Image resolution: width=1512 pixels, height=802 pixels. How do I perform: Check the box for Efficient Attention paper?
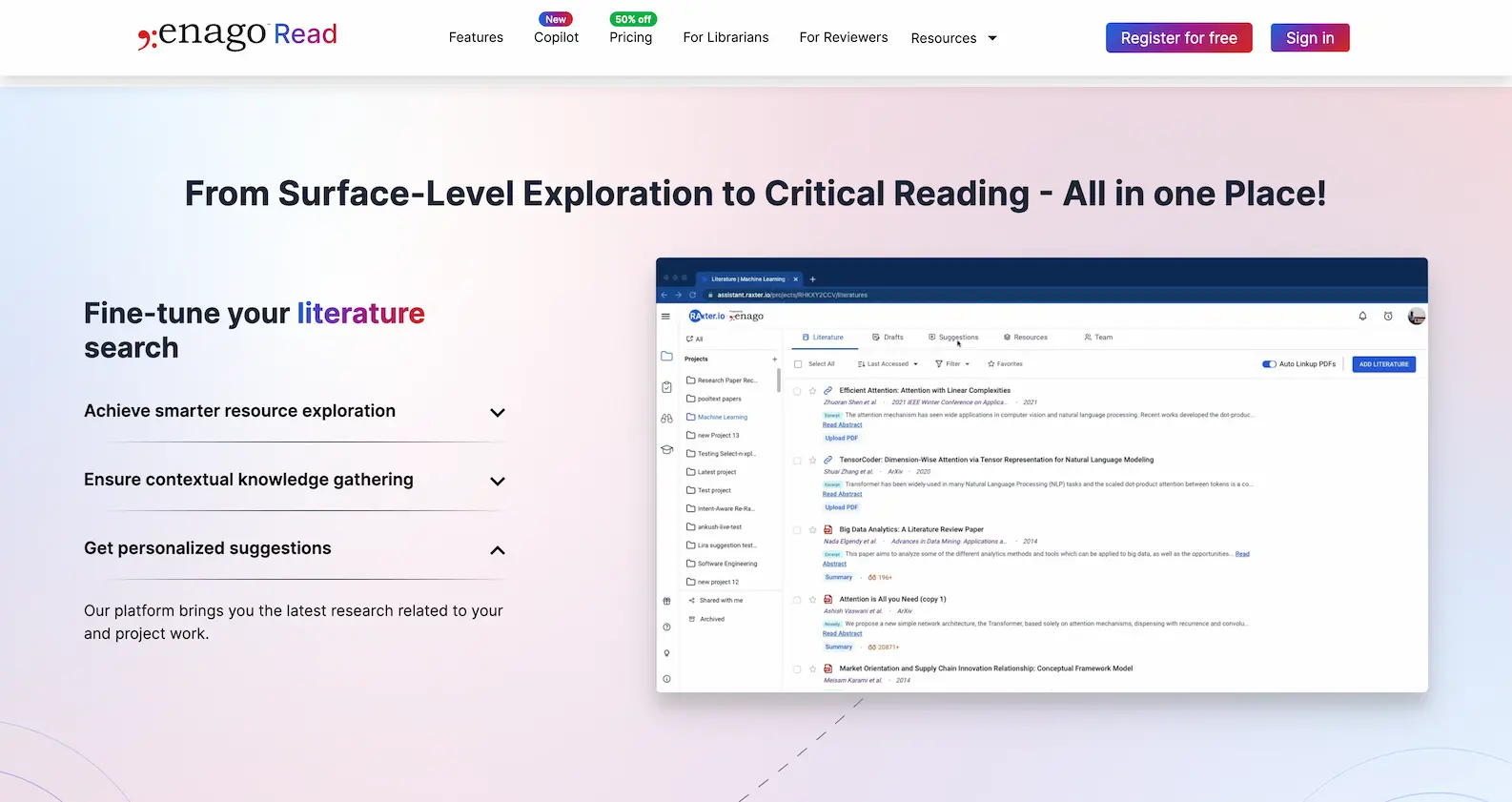point(797,391)
